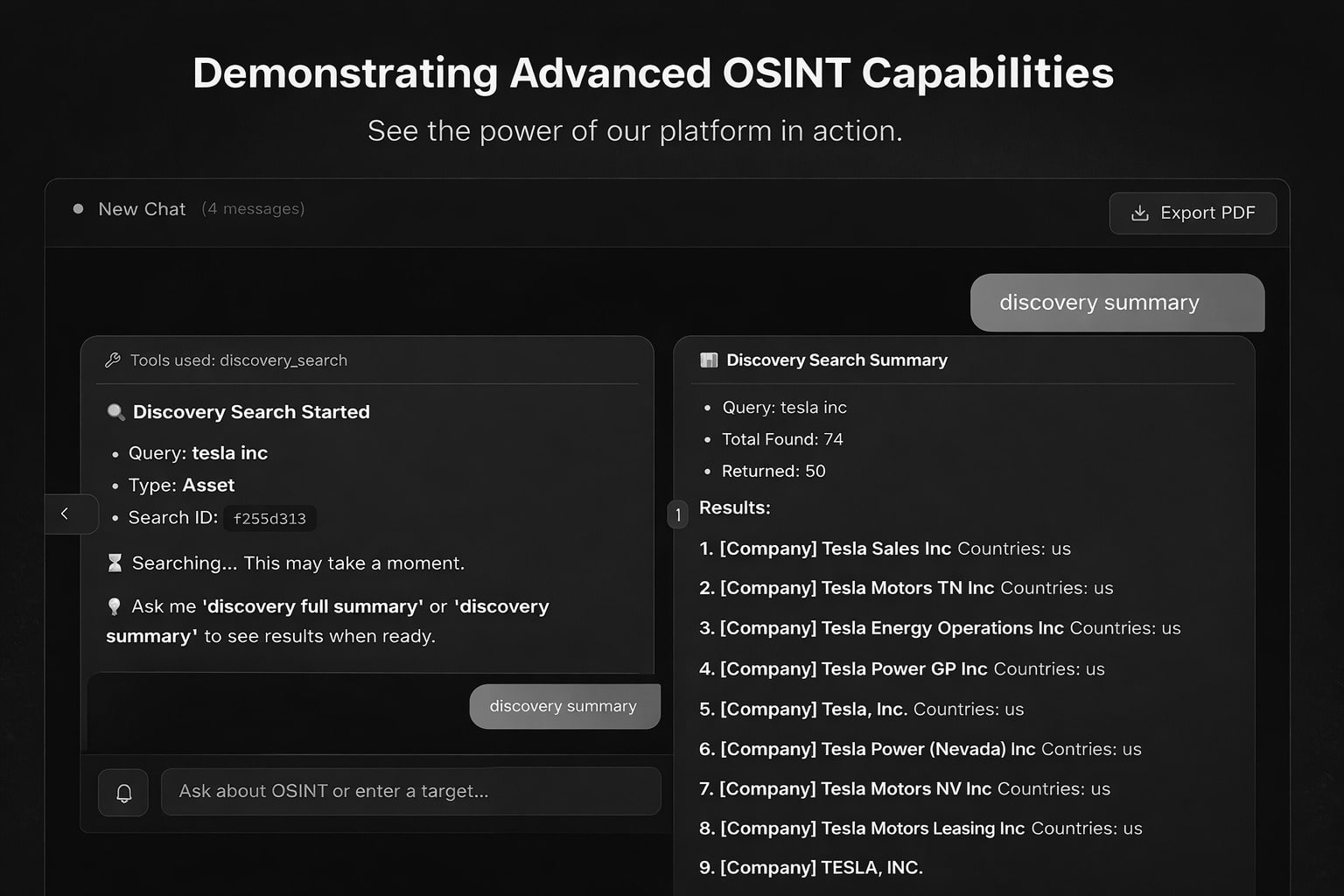Click the hourglass Searching icon

coord(115,563)
